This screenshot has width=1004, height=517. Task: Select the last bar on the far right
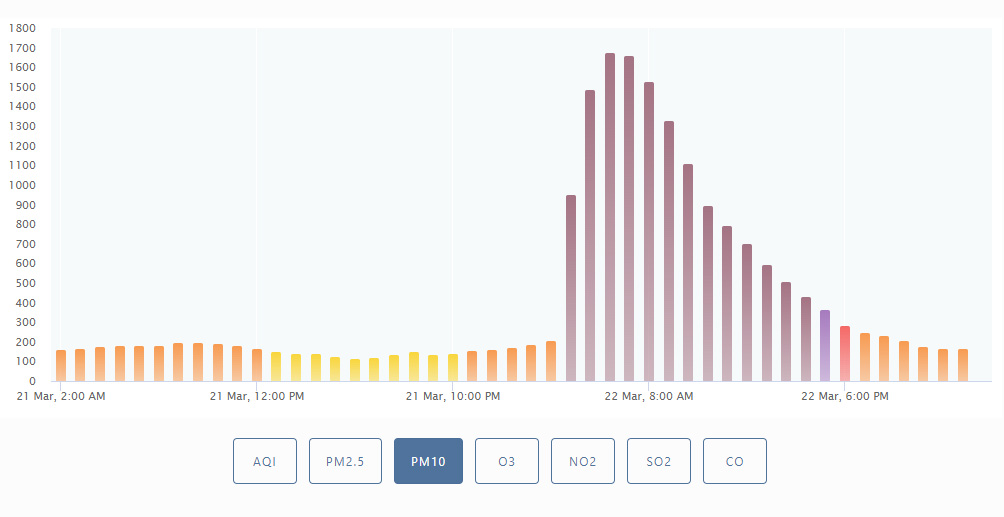click(x=962, y=366)
